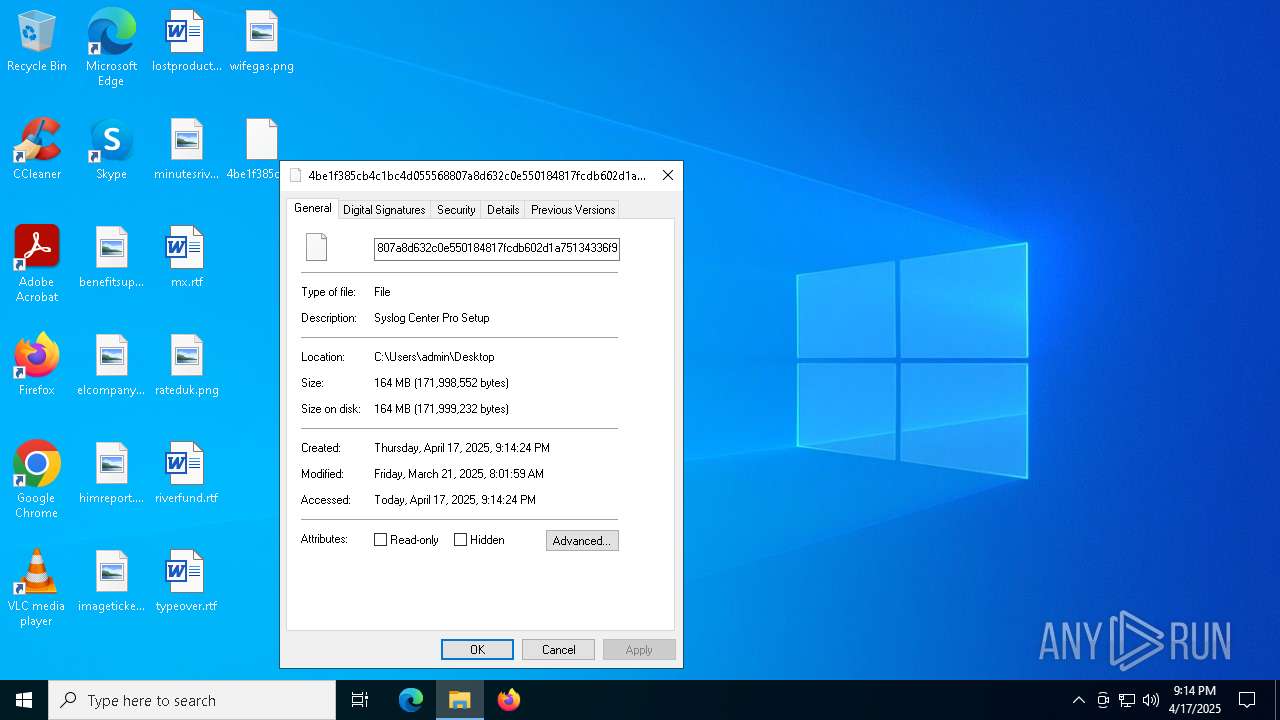Select the minutesriv image file icon
Viewport: 1280px width, 720px height.
tap(186, 150)
